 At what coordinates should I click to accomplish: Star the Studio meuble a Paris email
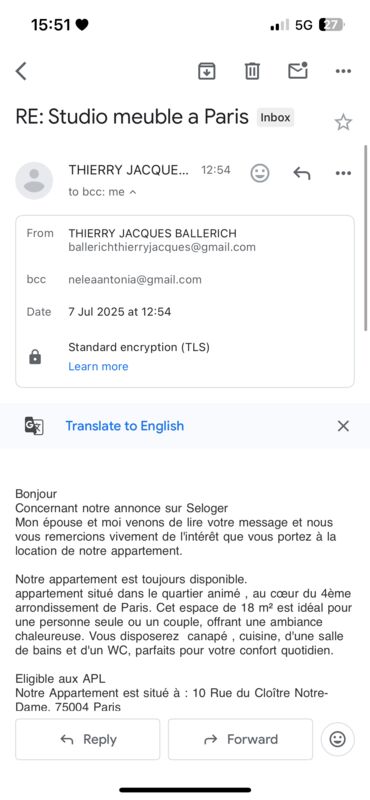pos(343,122)
